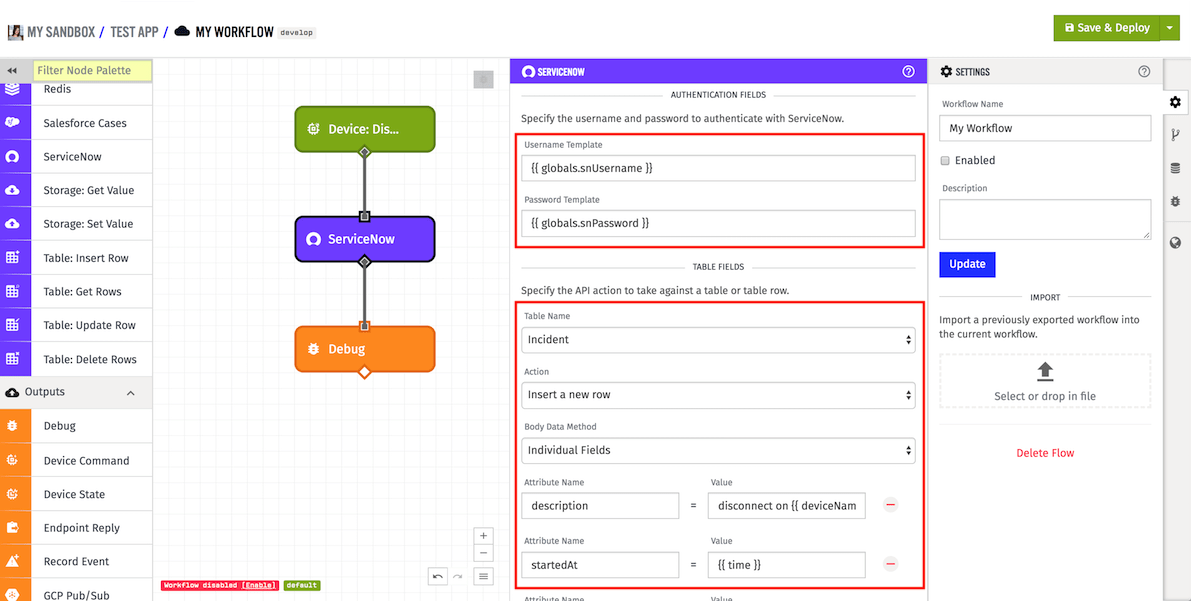Viewport: 1191px width, 601px height.
Task: Open the Body Data Method dropdown
Action: click(718, 451)
